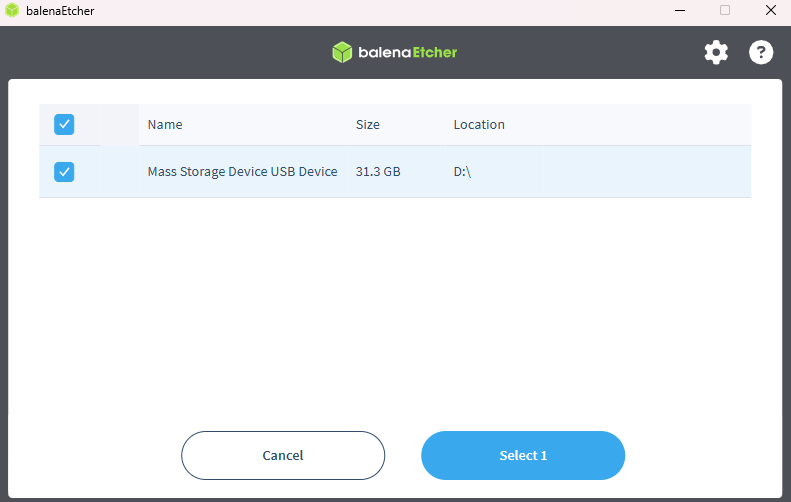Viewport: 791px width, 502px height.
Task: Click the D:\ location cell
Action: coord(462,172)
